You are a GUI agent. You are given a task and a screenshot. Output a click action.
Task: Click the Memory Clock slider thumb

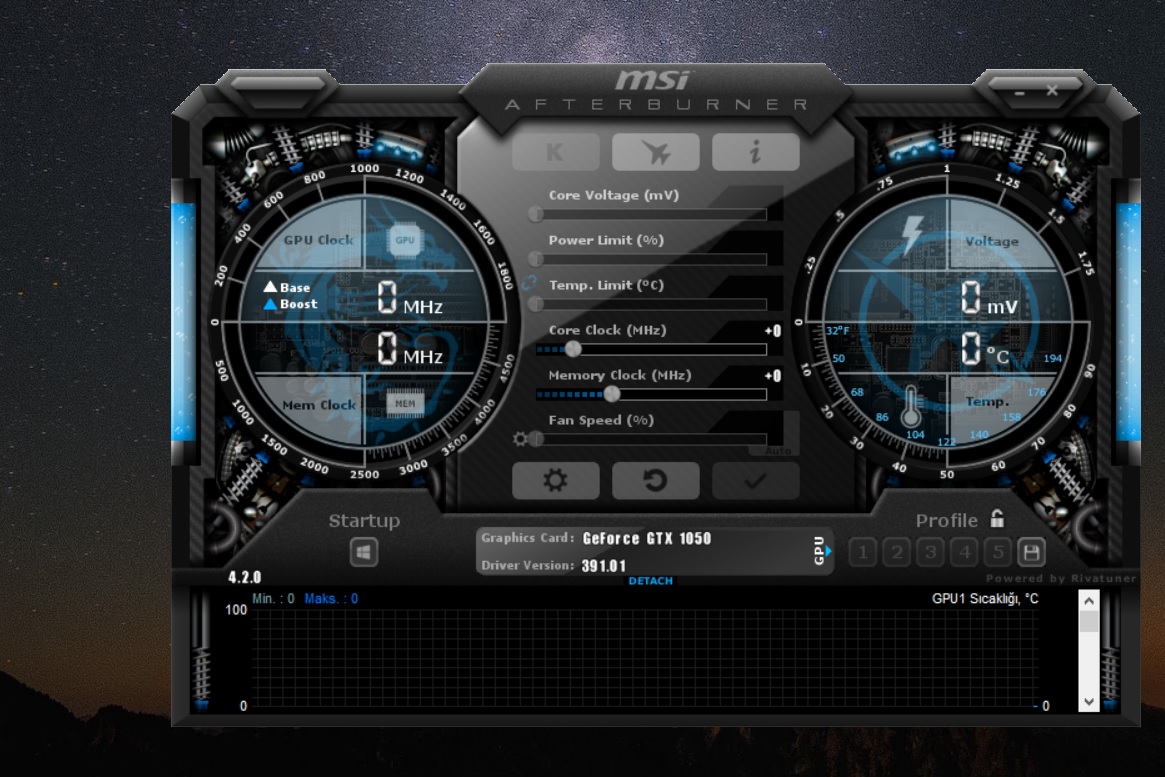pos(611,394)
